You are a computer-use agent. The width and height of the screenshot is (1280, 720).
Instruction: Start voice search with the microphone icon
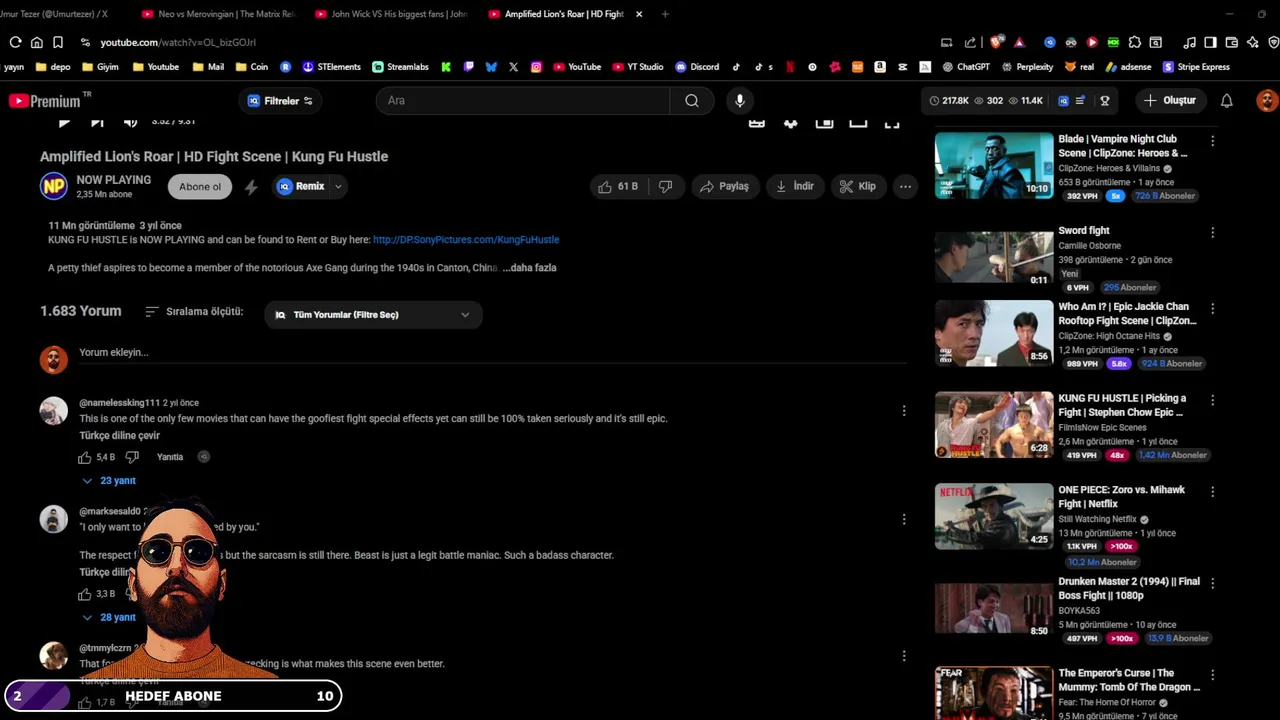point(740,100)
